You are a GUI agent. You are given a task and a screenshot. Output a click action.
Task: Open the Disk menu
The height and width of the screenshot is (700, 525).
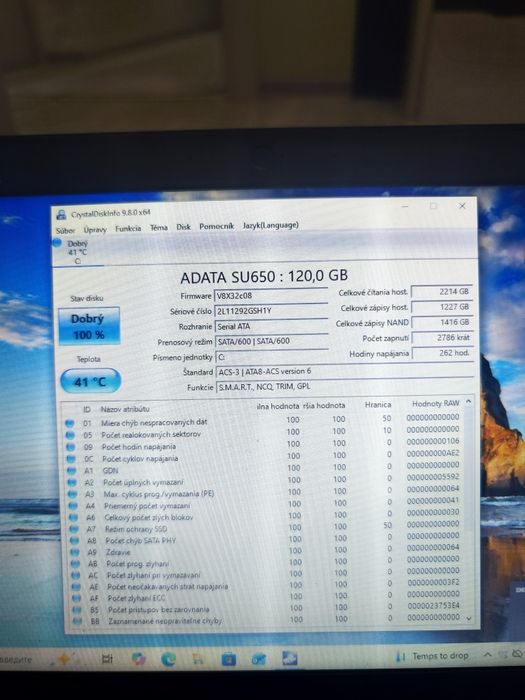[183, 227]
